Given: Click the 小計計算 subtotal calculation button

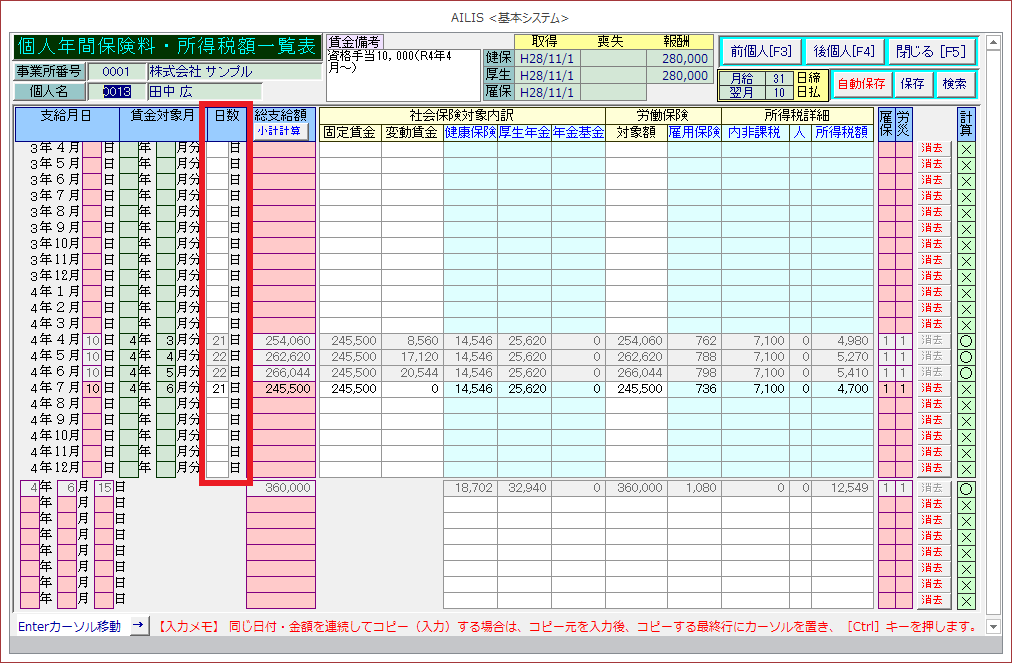Looking at the screenshot, I should (x=281, y=131).
